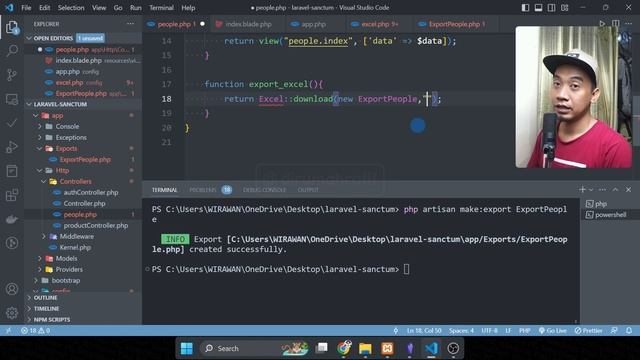Open the Search view in activity bar
Viewport: 640px width, 360px height.
coord(12,51)
